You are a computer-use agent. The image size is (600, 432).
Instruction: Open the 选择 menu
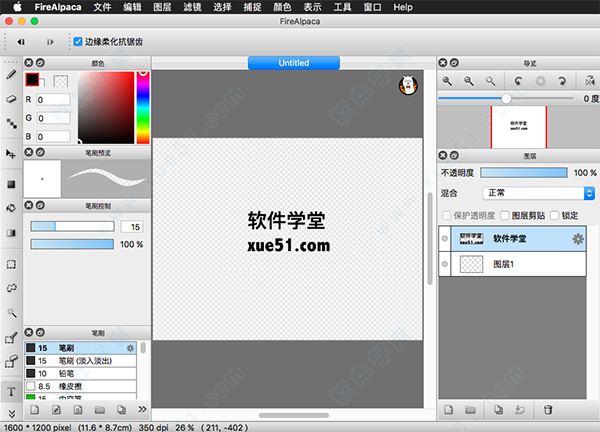[x=222, y=7]
